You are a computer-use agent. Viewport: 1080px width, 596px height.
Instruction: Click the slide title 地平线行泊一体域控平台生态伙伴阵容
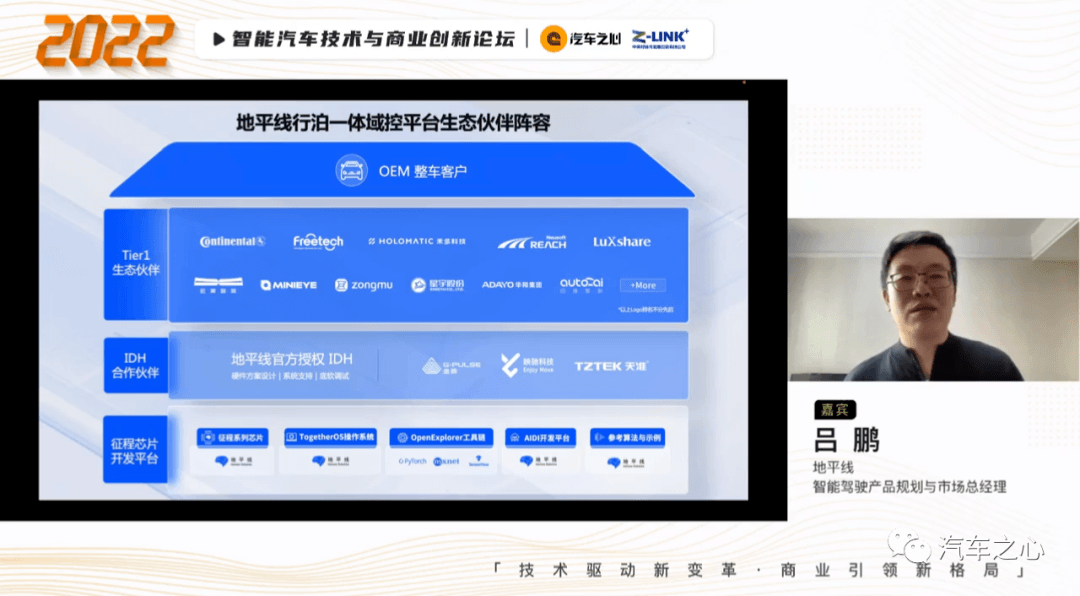click(393, 123)
